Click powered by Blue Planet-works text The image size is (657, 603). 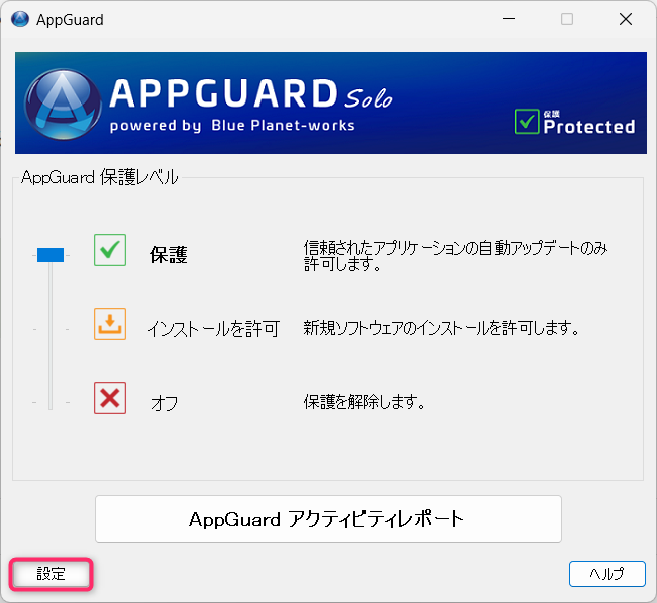click(232, 126)
